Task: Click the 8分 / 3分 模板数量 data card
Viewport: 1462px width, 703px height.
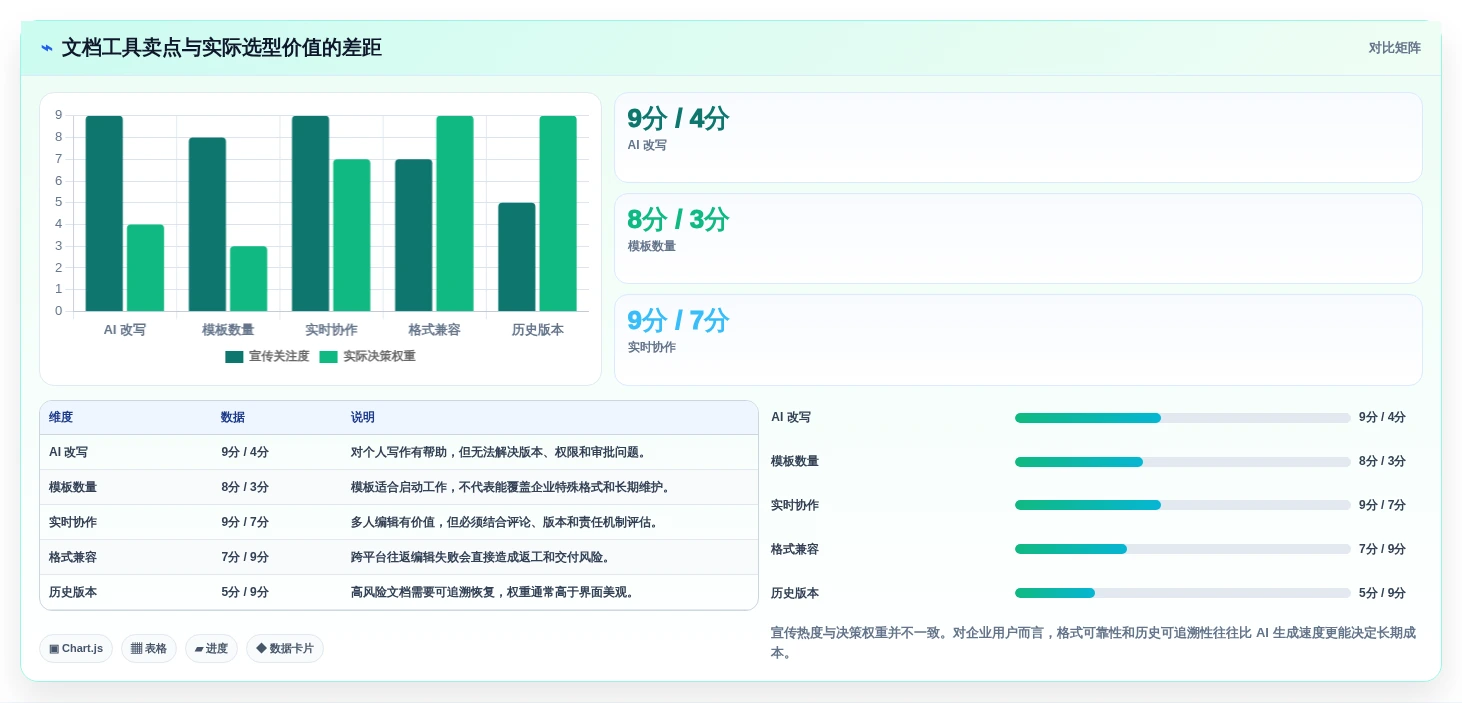Action: click(x=1018, y=239)
